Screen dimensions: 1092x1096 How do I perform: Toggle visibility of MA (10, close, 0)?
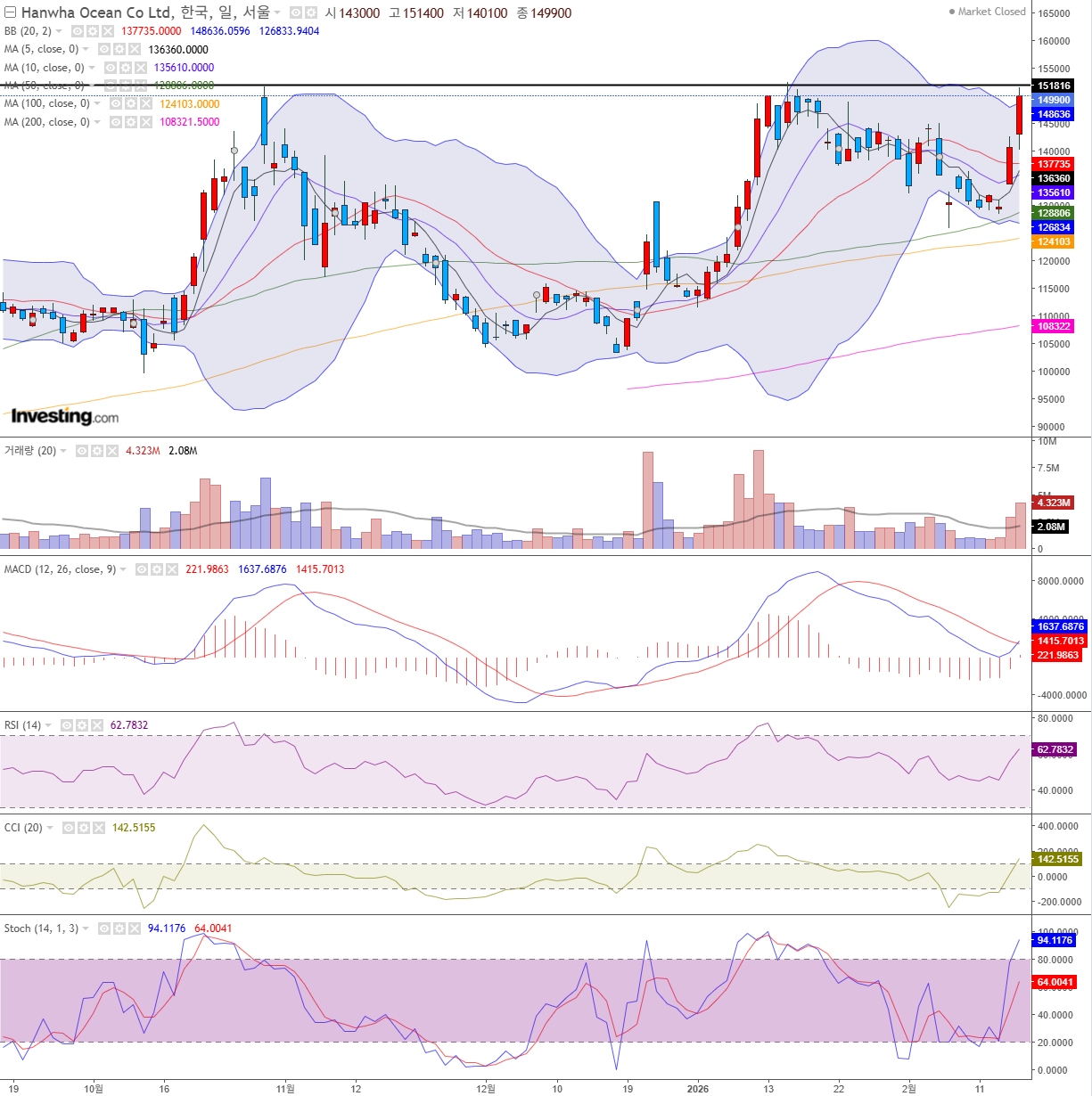tap(111, 68)
